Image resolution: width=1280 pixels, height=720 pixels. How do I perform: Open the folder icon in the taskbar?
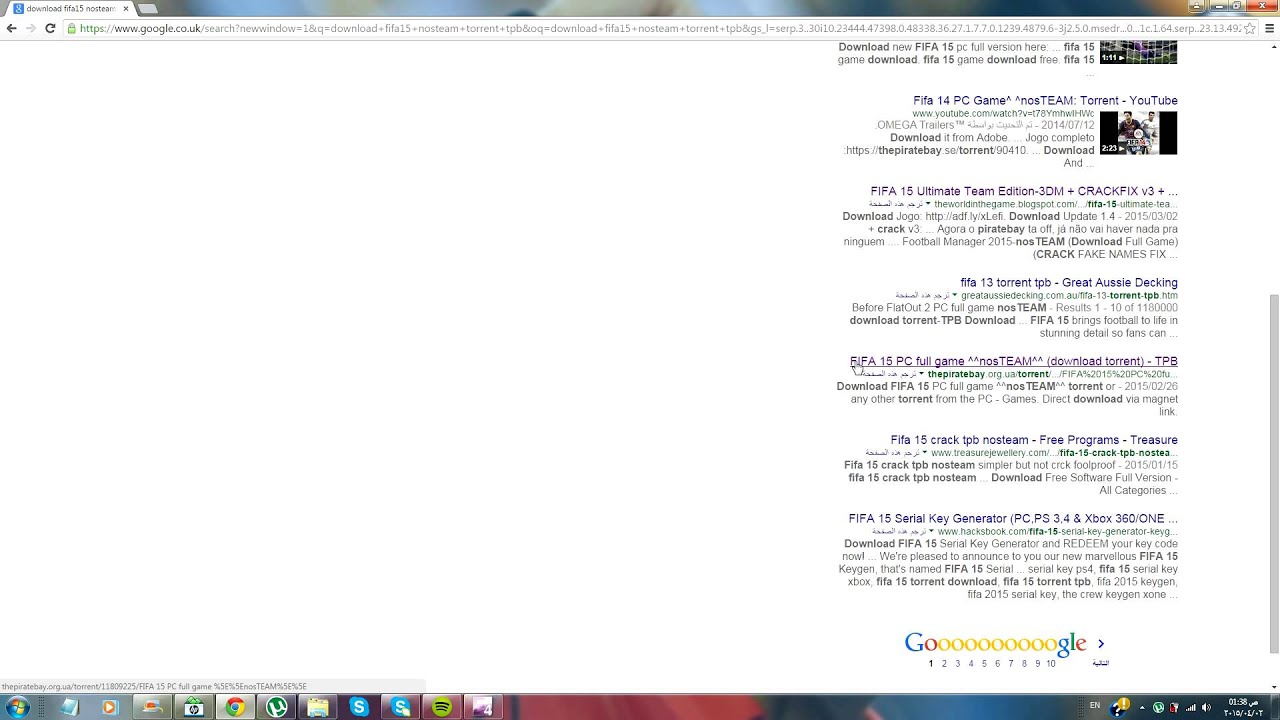(x=318, y=707)
